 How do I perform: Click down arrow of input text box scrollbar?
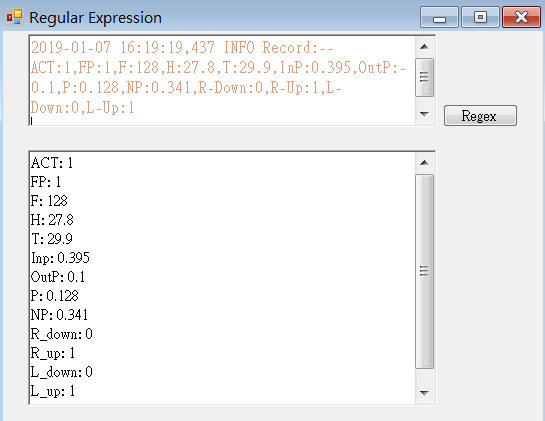coord(424,114)
